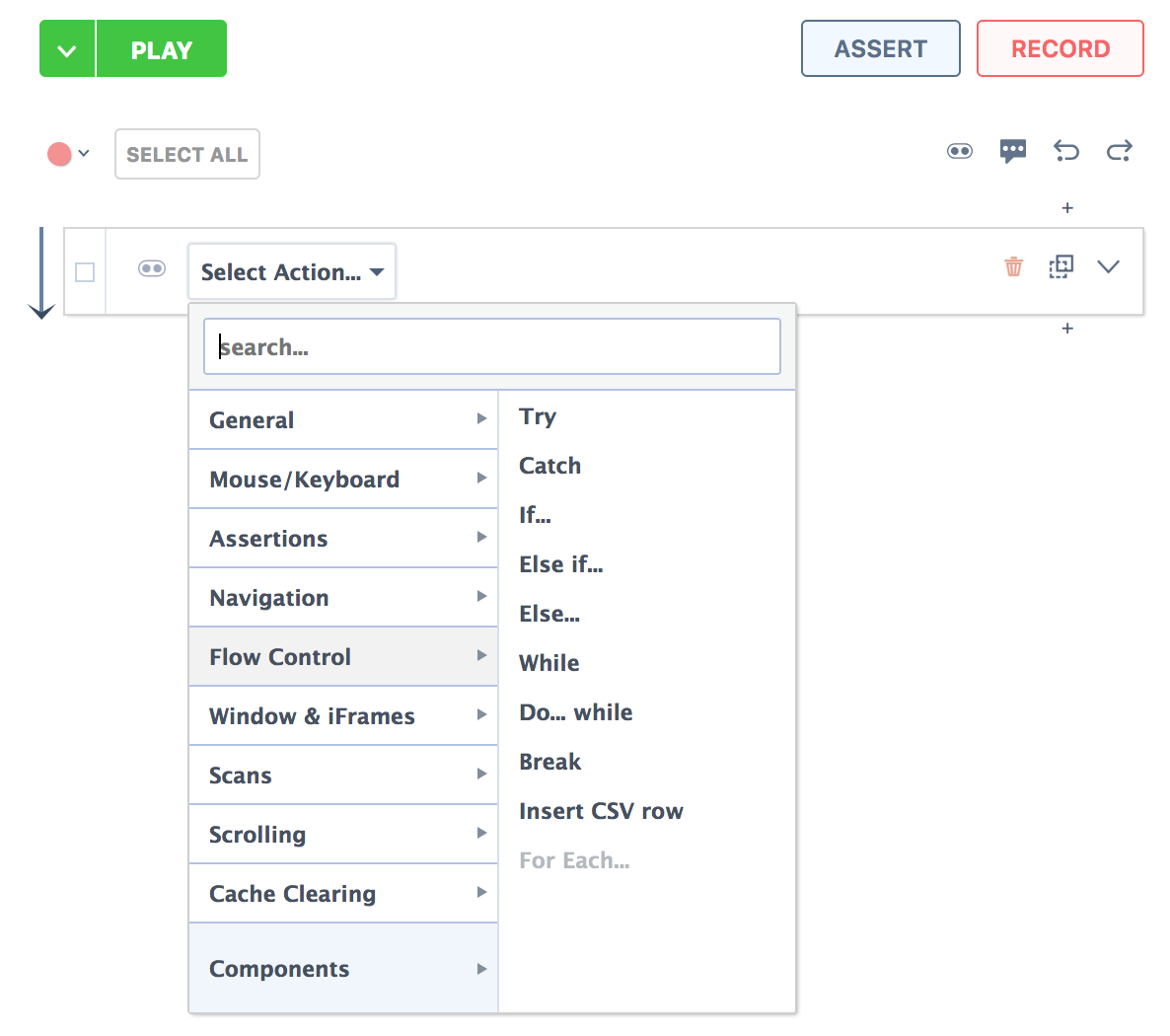
Task: Expand the step details chevron
Action: pyautogui.click(x=1108, y=266)
